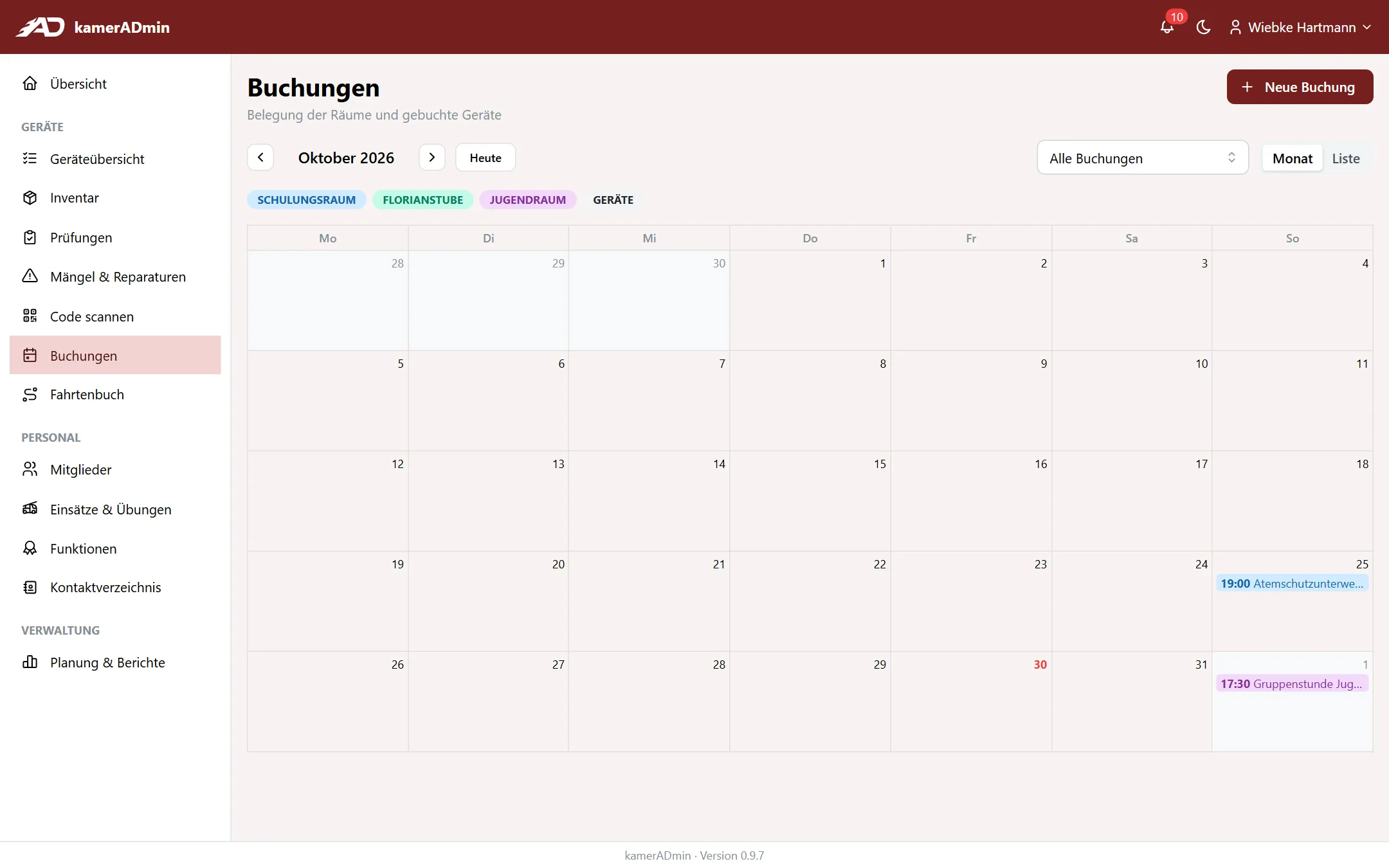The height and width of the screenshot is (868, 1389).
Task: Go to previous month
Action: tap(260, 158)
